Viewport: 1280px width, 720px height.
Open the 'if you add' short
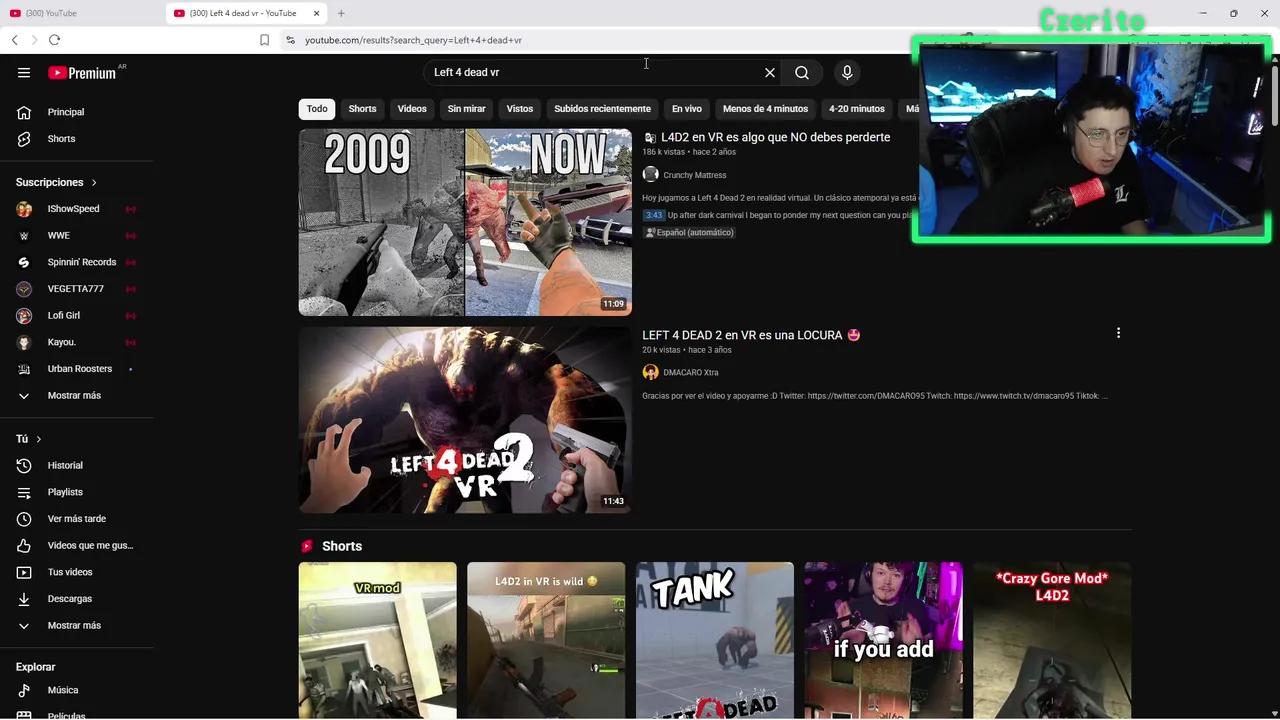(x=884, y=640)
